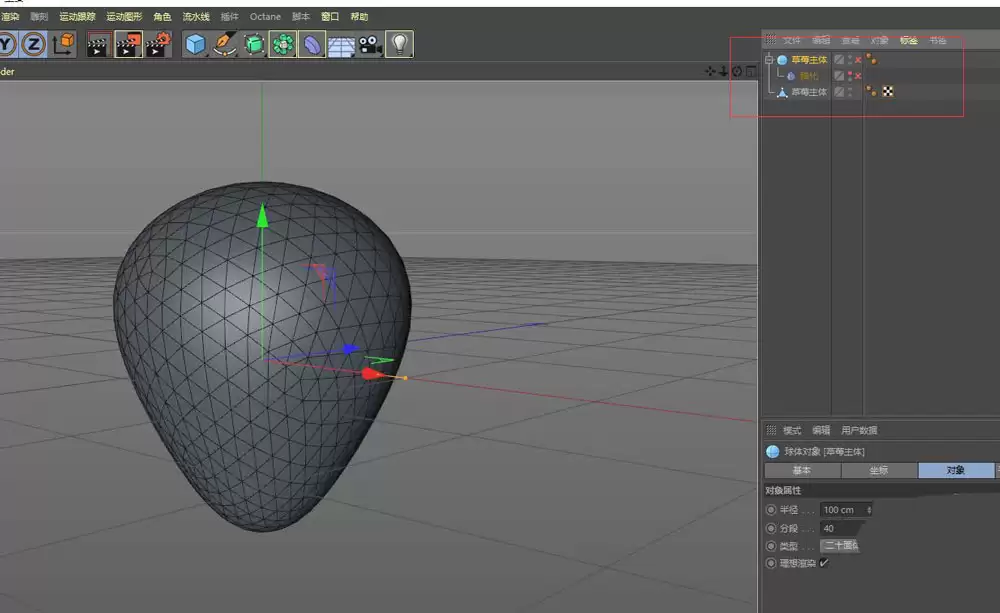The image size is (1000, 613).
Task: Toggle the editor visibility dot of 草莓主体
Action: point(850,57)
